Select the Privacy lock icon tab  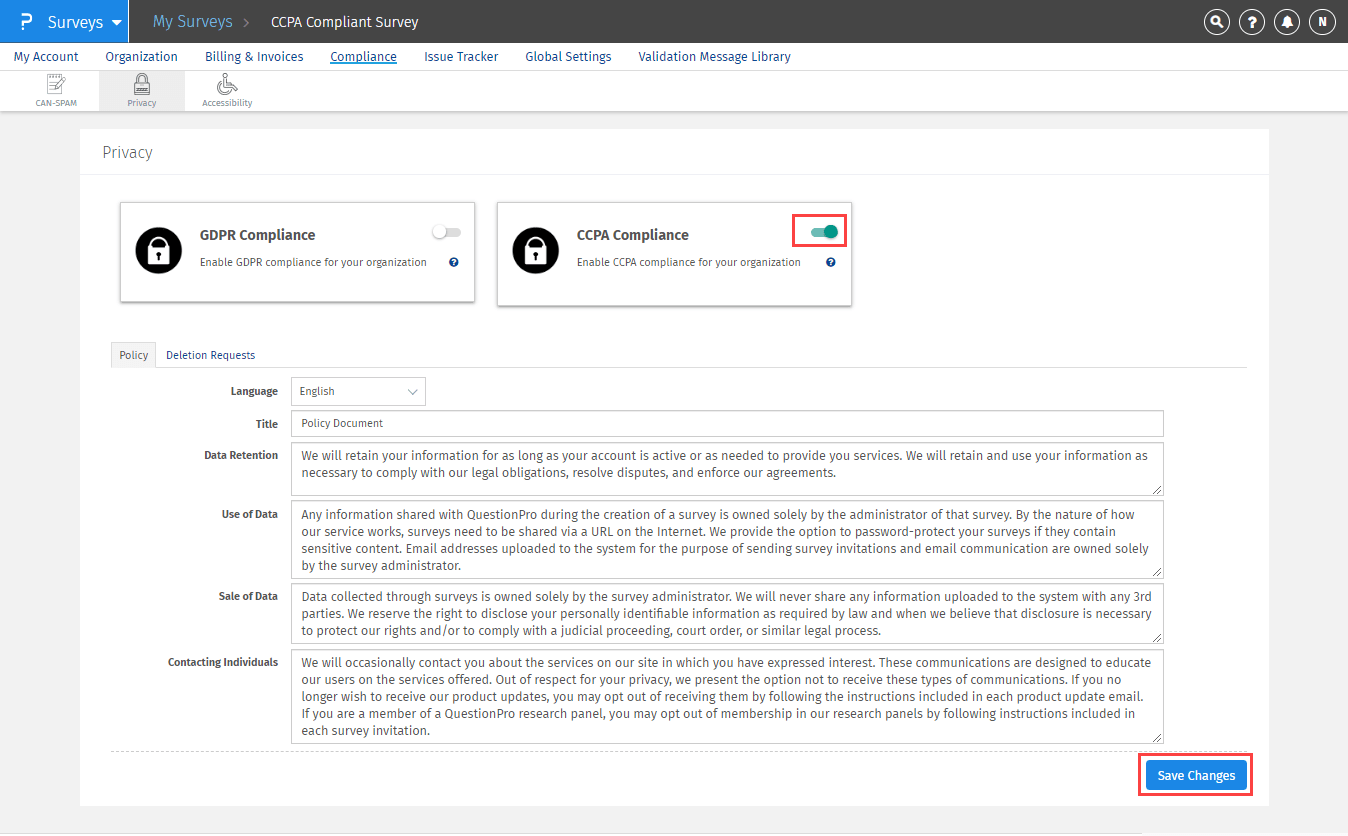pyautogui.click(x=142, y=90)
